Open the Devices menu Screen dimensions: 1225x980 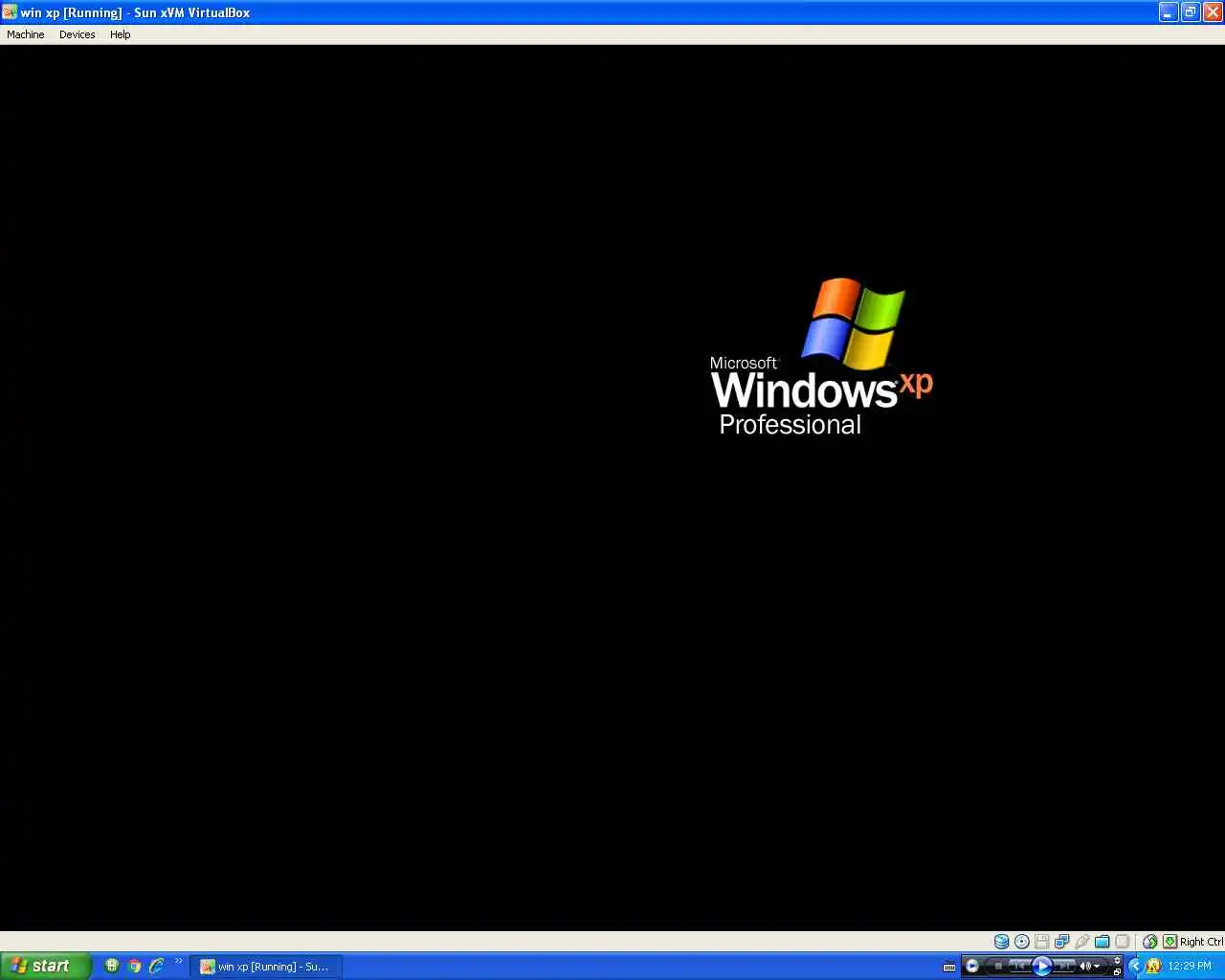tap(78, 34)
